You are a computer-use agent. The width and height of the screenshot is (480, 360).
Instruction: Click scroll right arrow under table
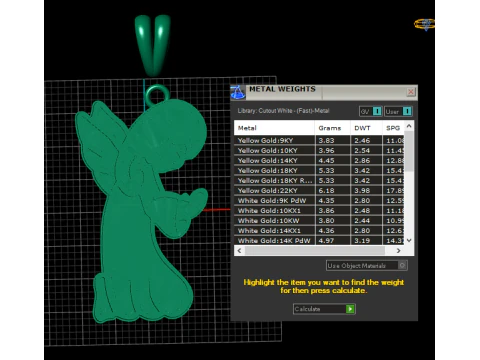click(x=398, y=251)
